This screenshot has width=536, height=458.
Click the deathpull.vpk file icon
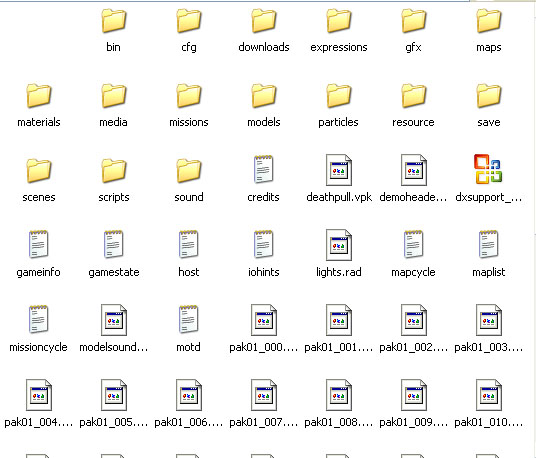click(x=339, y=170)
